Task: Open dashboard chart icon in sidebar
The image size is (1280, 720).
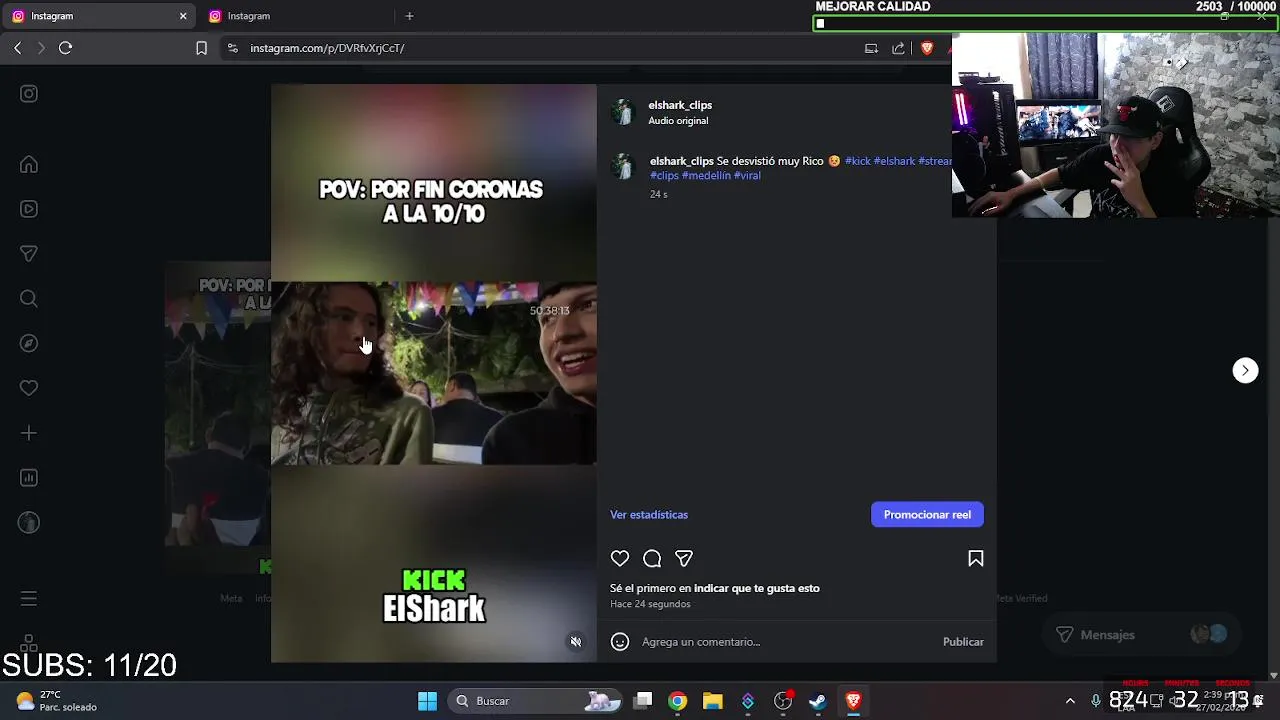Action: pos(29,478)
